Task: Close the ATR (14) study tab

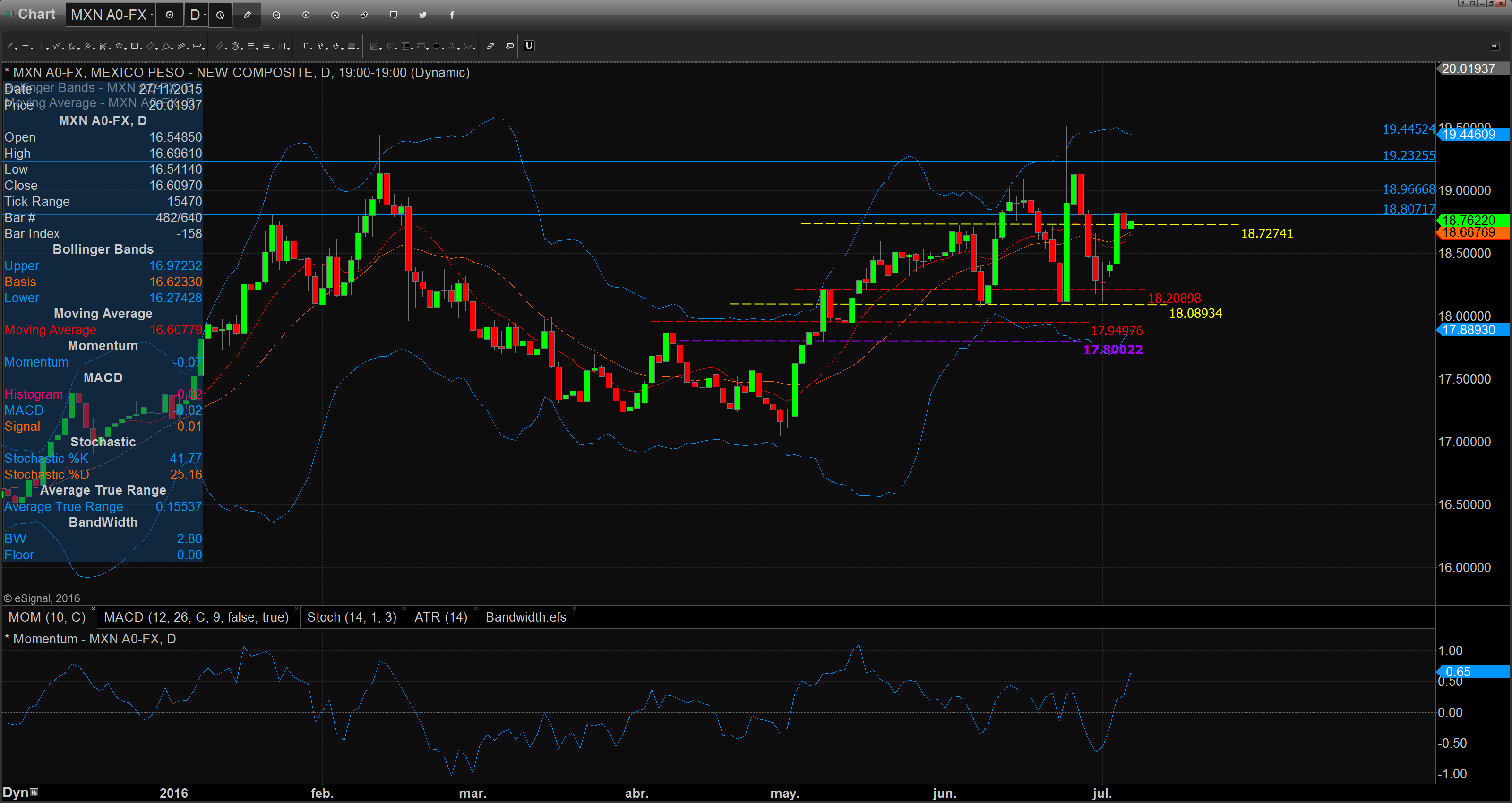Action: point(475,609)
